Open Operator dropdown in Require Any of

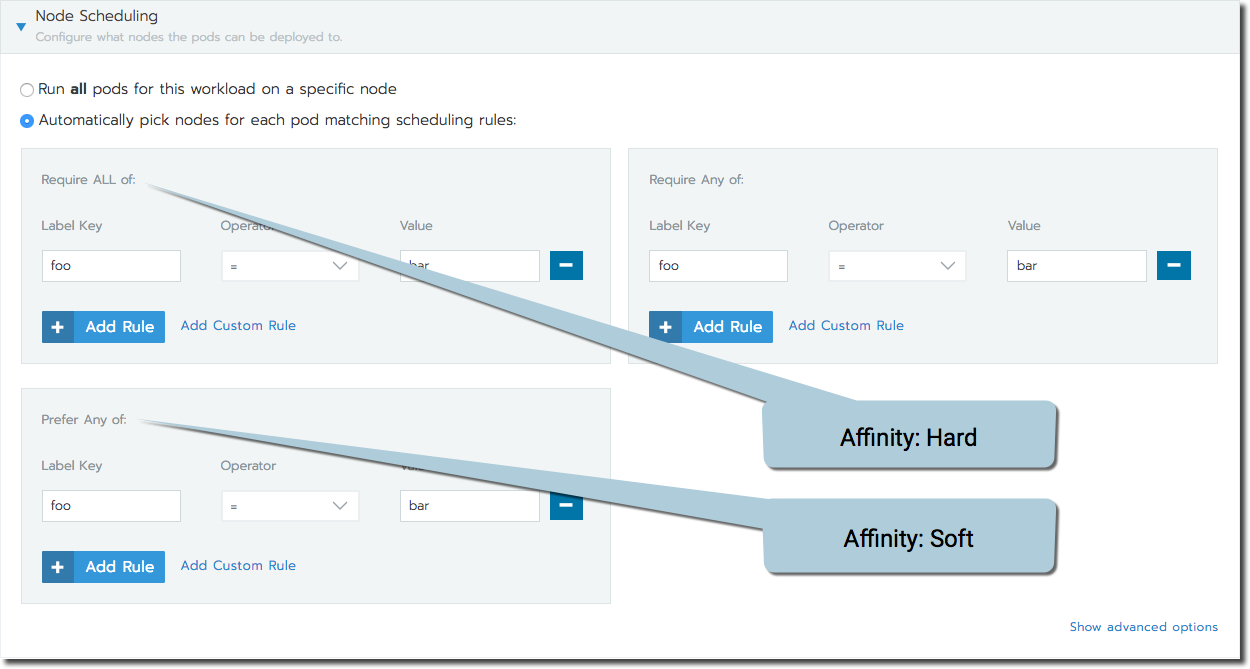point(897,266)
